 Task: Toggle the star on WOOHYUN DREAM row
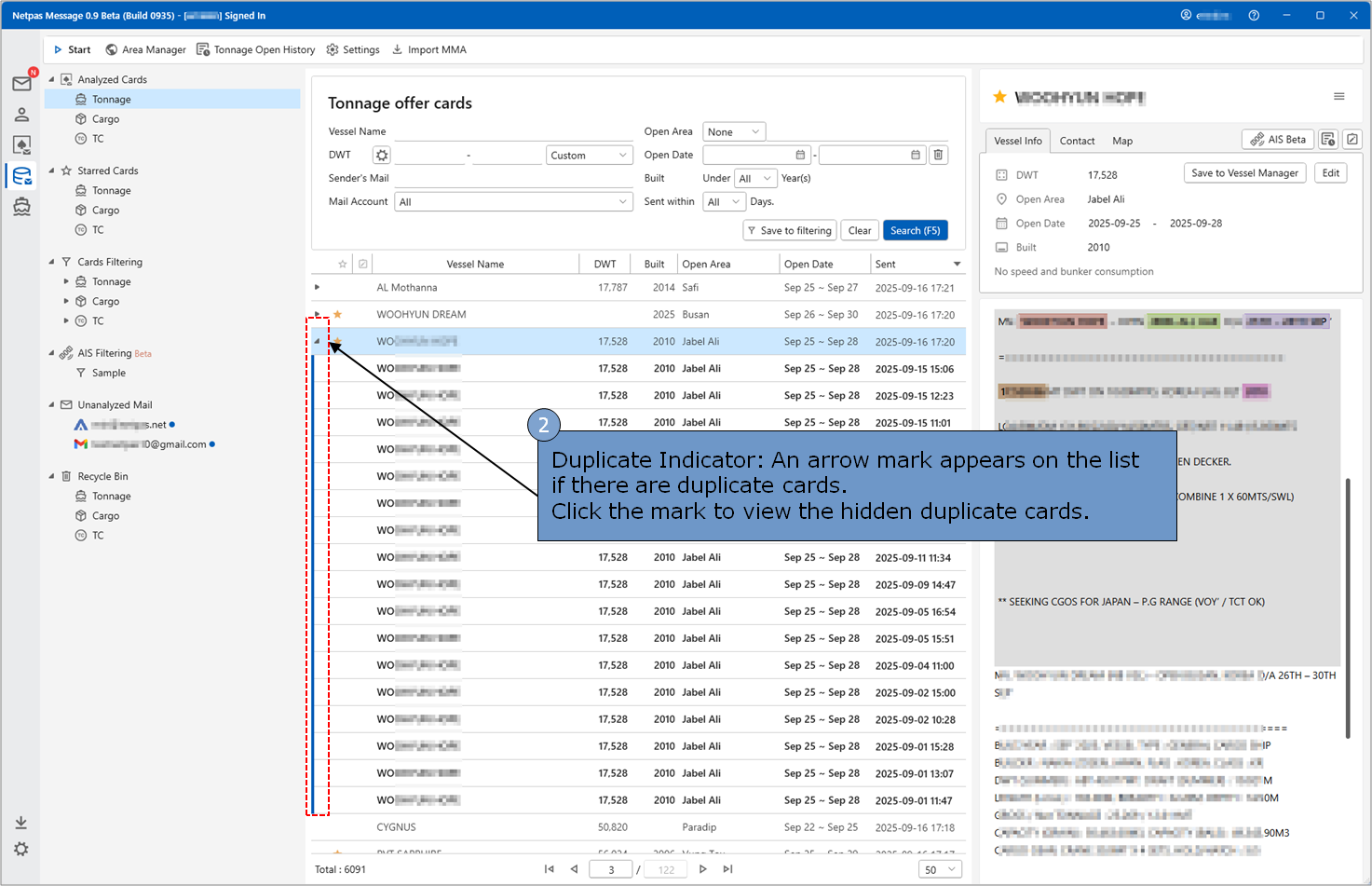pos(337,315)
